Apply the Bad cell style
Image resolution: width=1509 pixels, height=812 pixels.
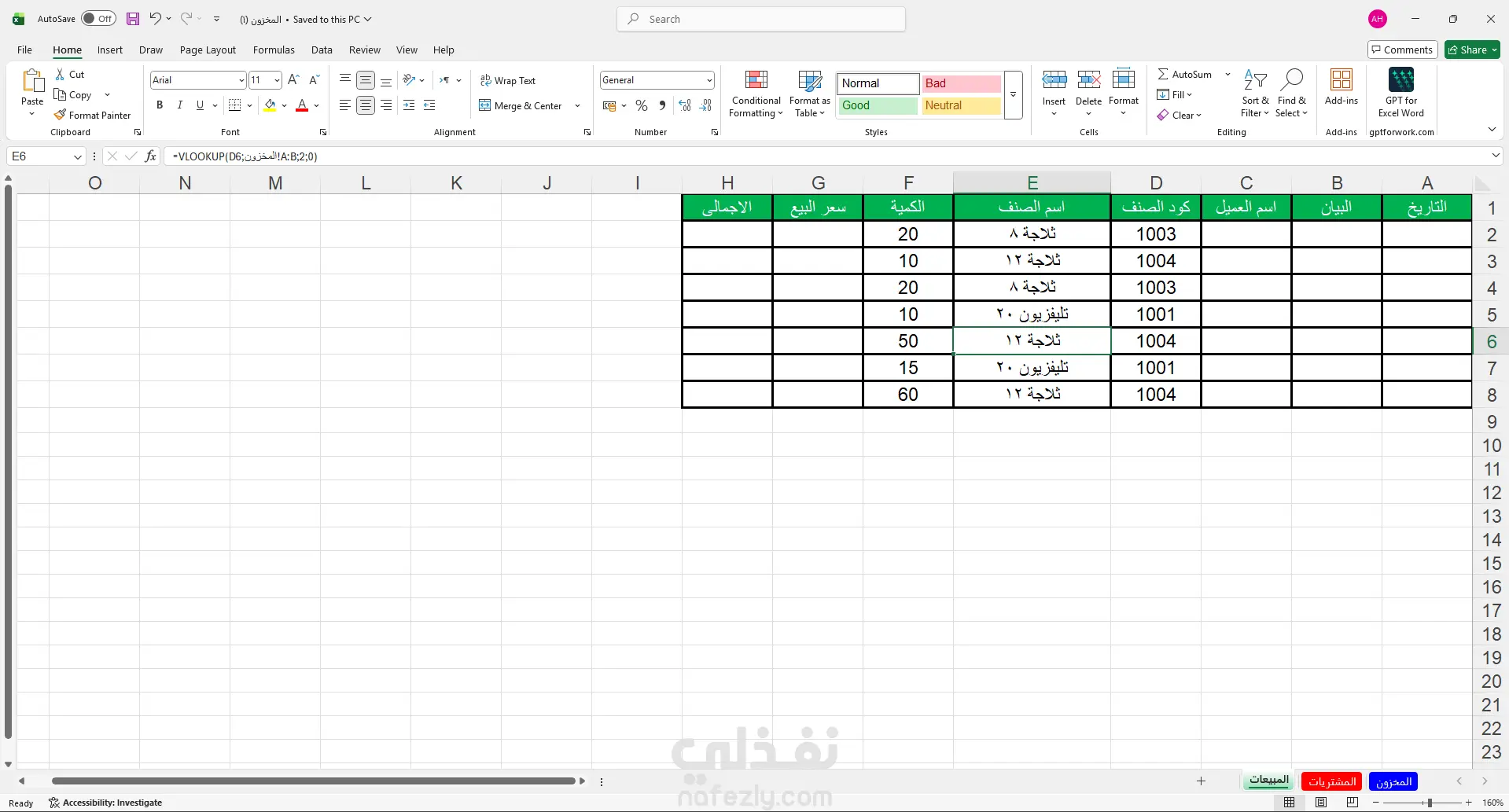(961, 83)
